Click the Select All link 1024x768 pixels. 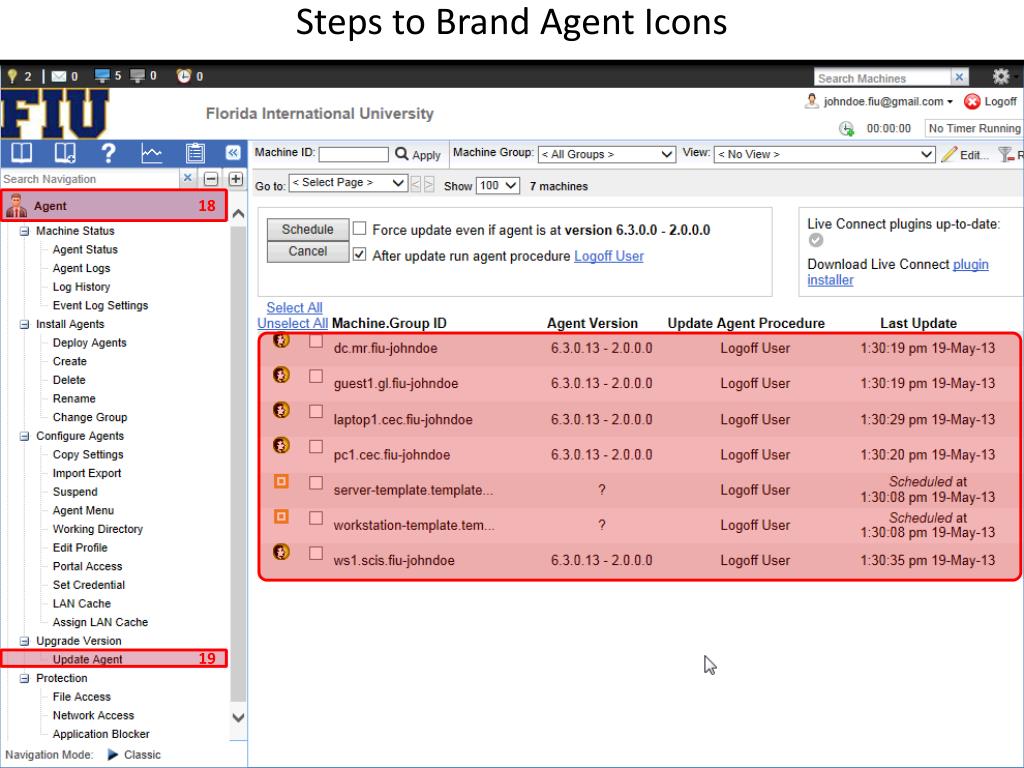[295, 308]
